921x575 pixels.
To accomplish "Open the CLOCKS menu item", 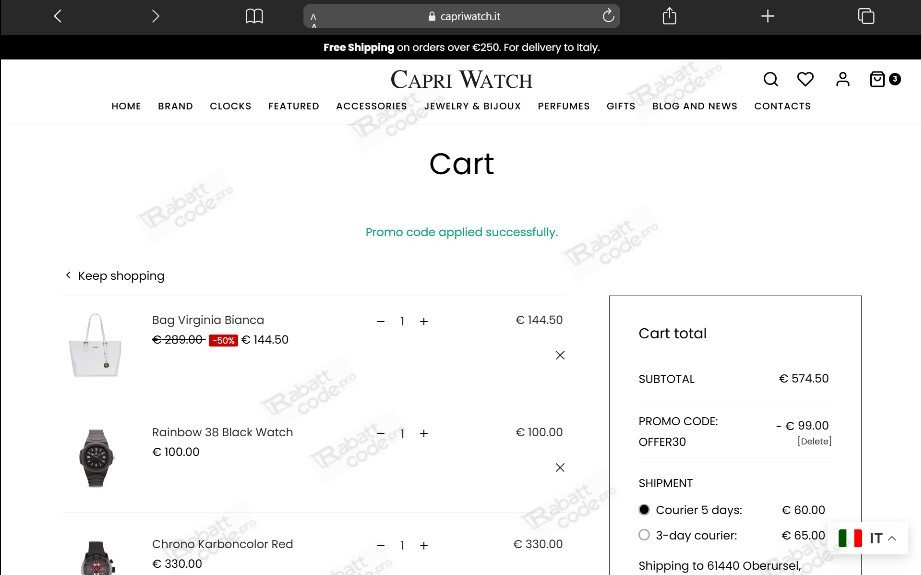I will tap(230, 106).
